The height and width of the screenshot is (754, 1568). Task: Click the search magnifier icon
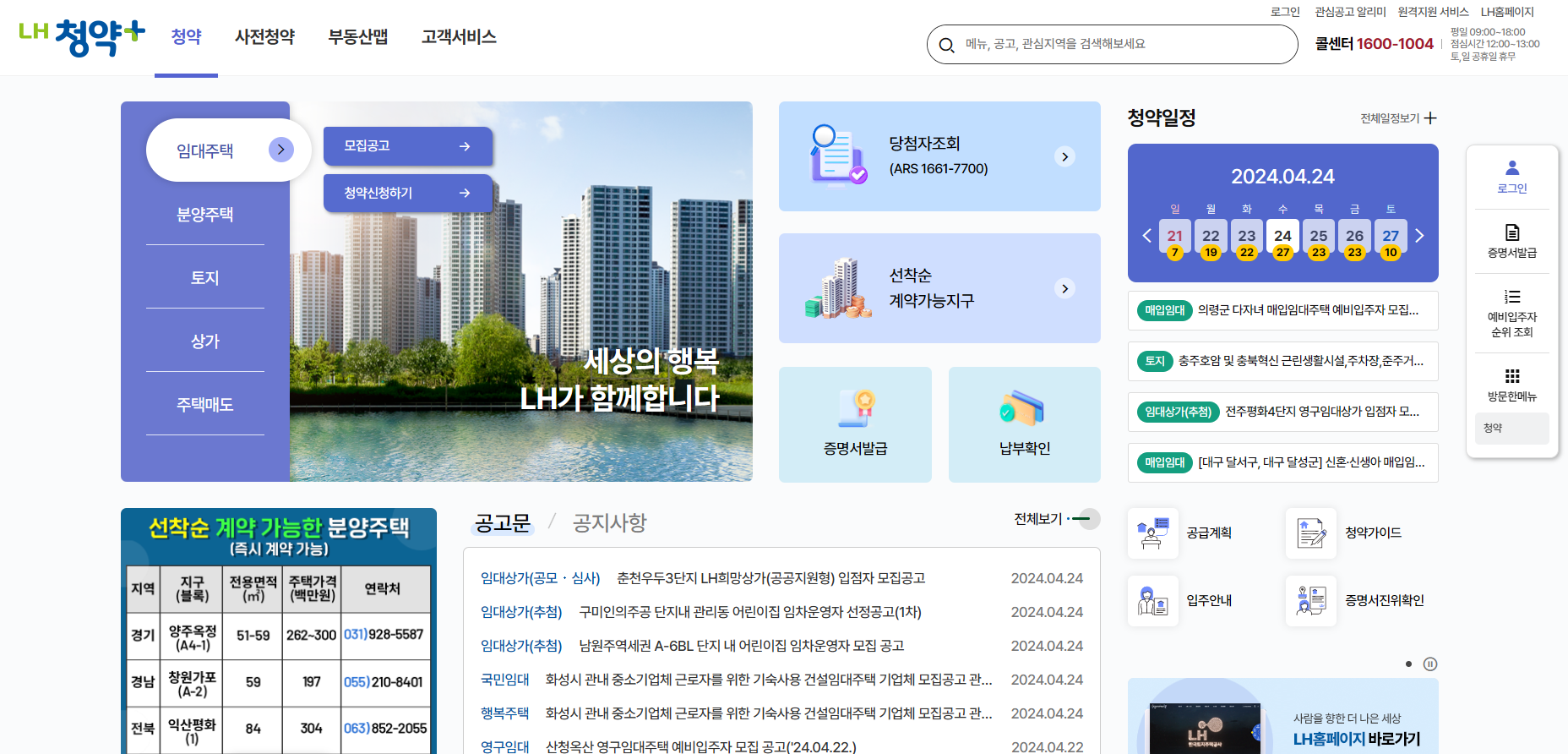[947, 45]
